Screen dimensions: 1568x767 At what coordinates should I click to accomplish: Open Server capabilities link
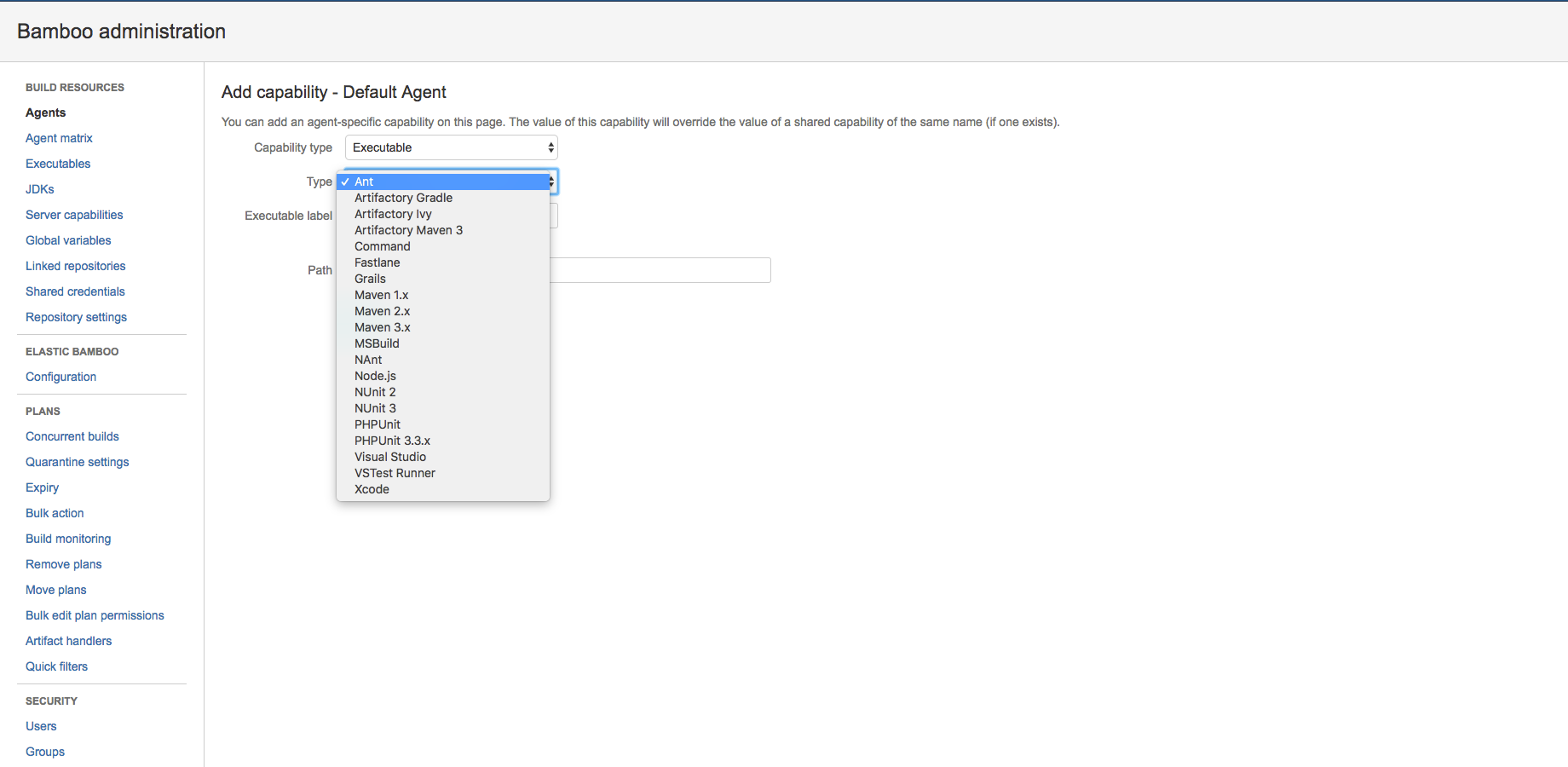(74, 215)
